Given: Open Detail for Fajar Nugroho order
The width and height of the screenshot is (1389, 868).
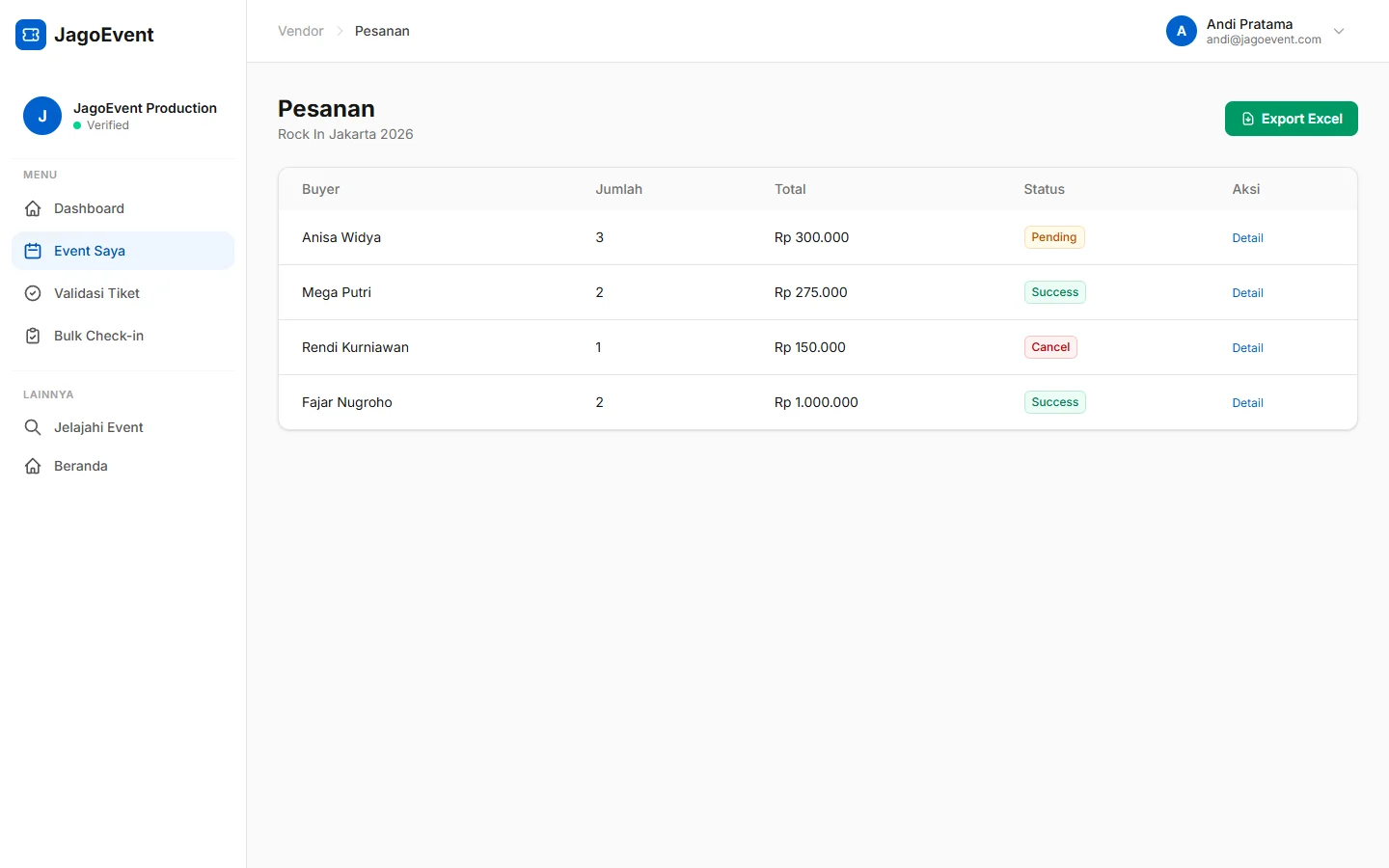Looking at the screenshot, I should coord(1247,403).
